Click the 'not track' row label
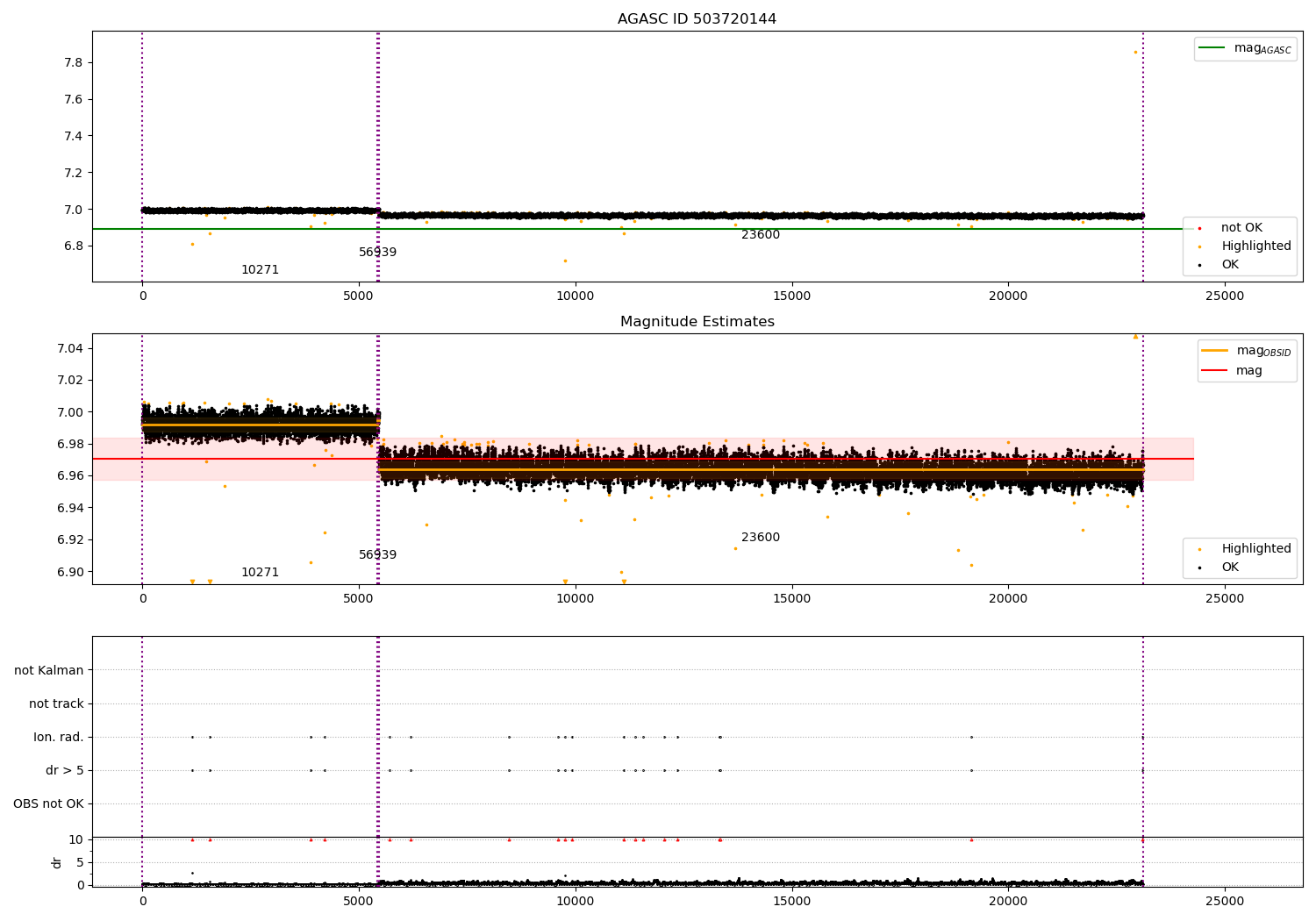 [56, 704]
